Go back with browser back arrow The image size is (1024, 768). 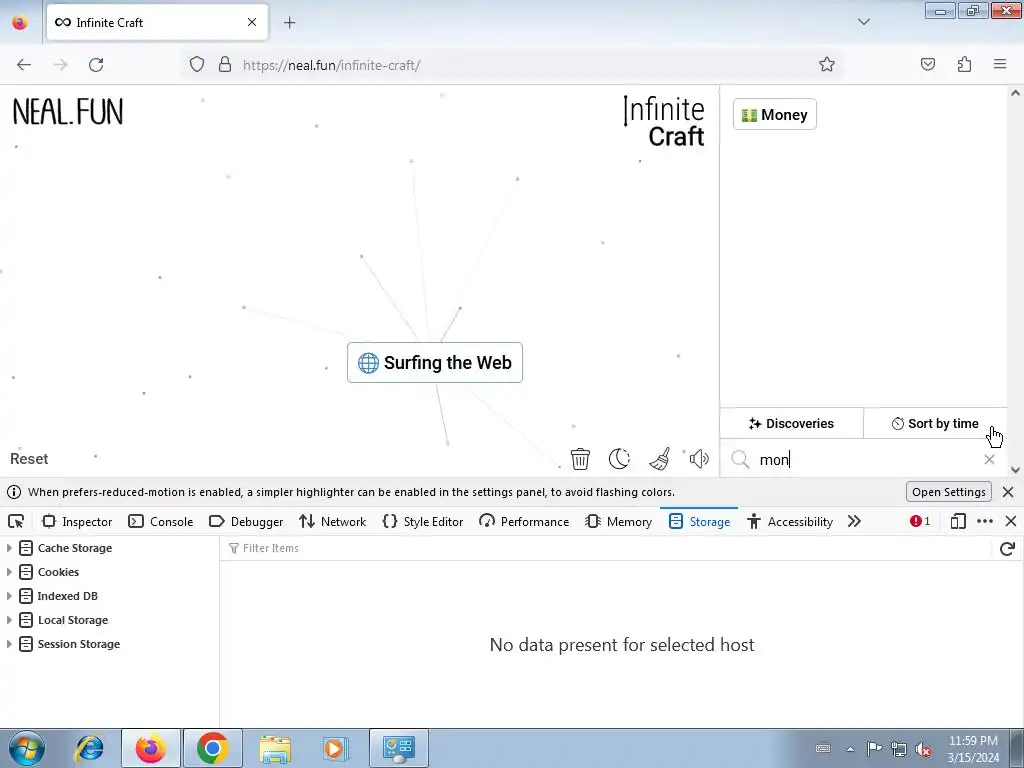pos(24,65)
